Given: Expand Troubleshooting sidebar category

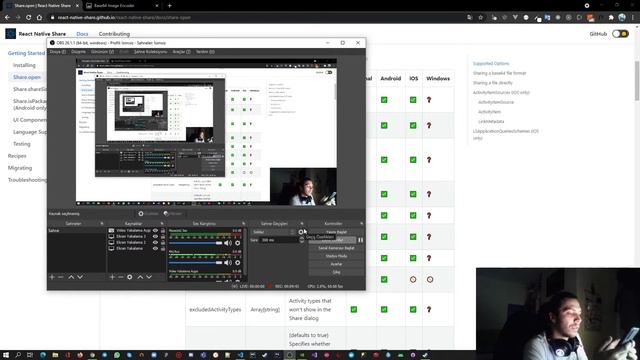Looking at the screenshot, I should click(x=27, y=180).
